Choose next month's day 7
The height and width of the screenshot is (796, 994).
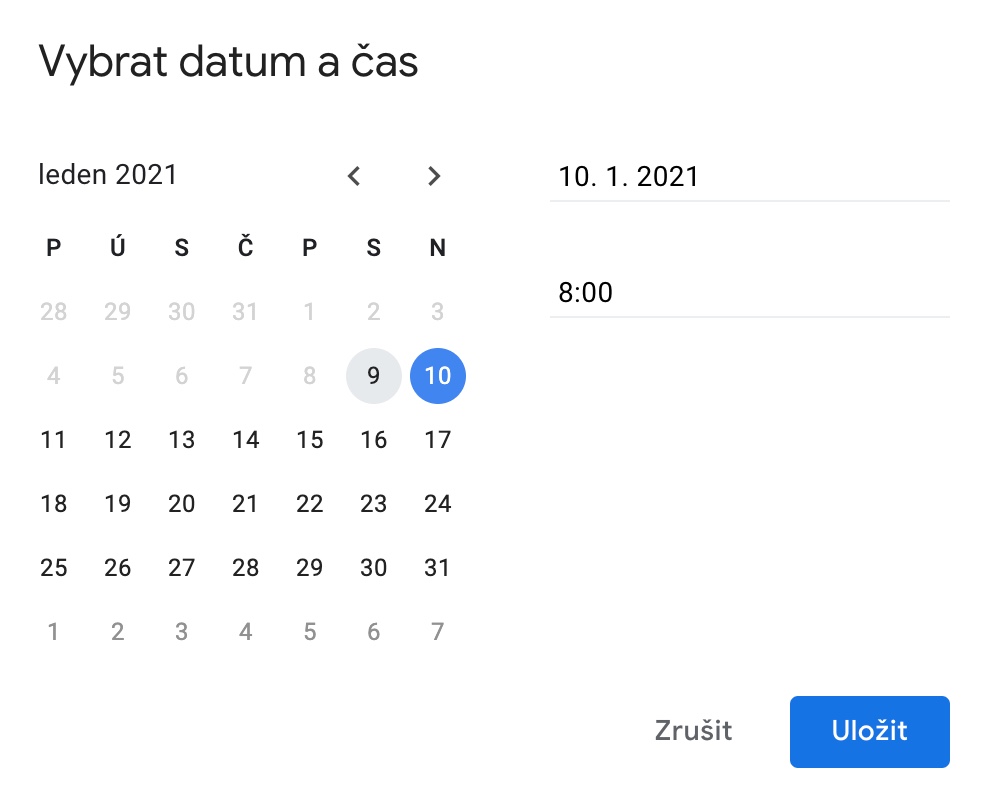[x=438, y=632]
